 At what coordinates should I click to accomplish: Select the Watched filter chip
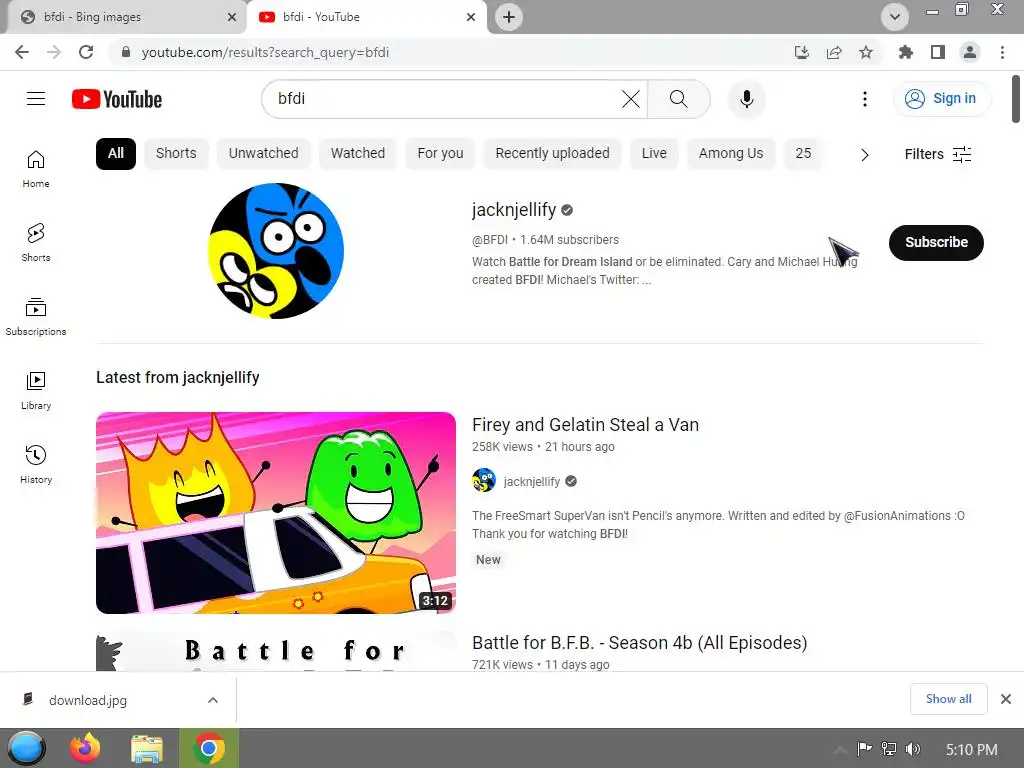(x=358, y=154)
